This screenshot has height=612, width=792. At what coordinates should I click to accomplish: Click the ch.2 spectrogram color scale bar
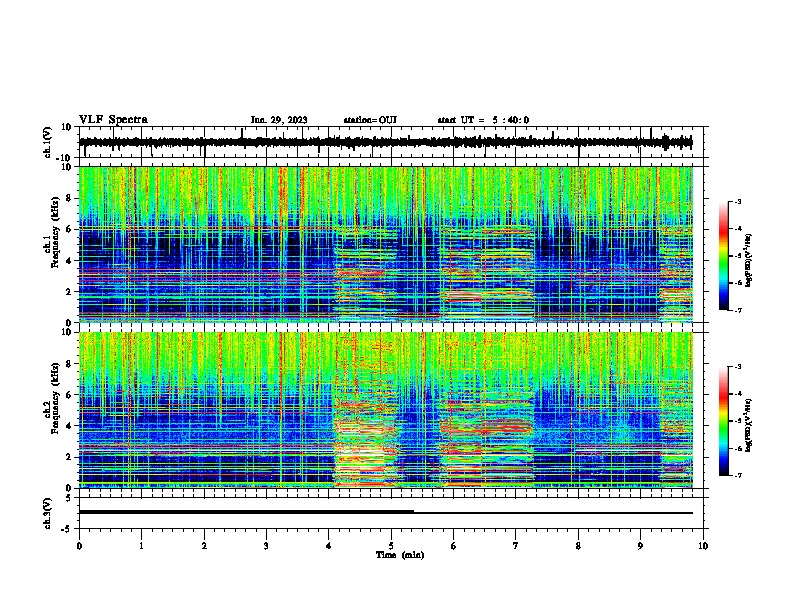[x=724, y=421]
